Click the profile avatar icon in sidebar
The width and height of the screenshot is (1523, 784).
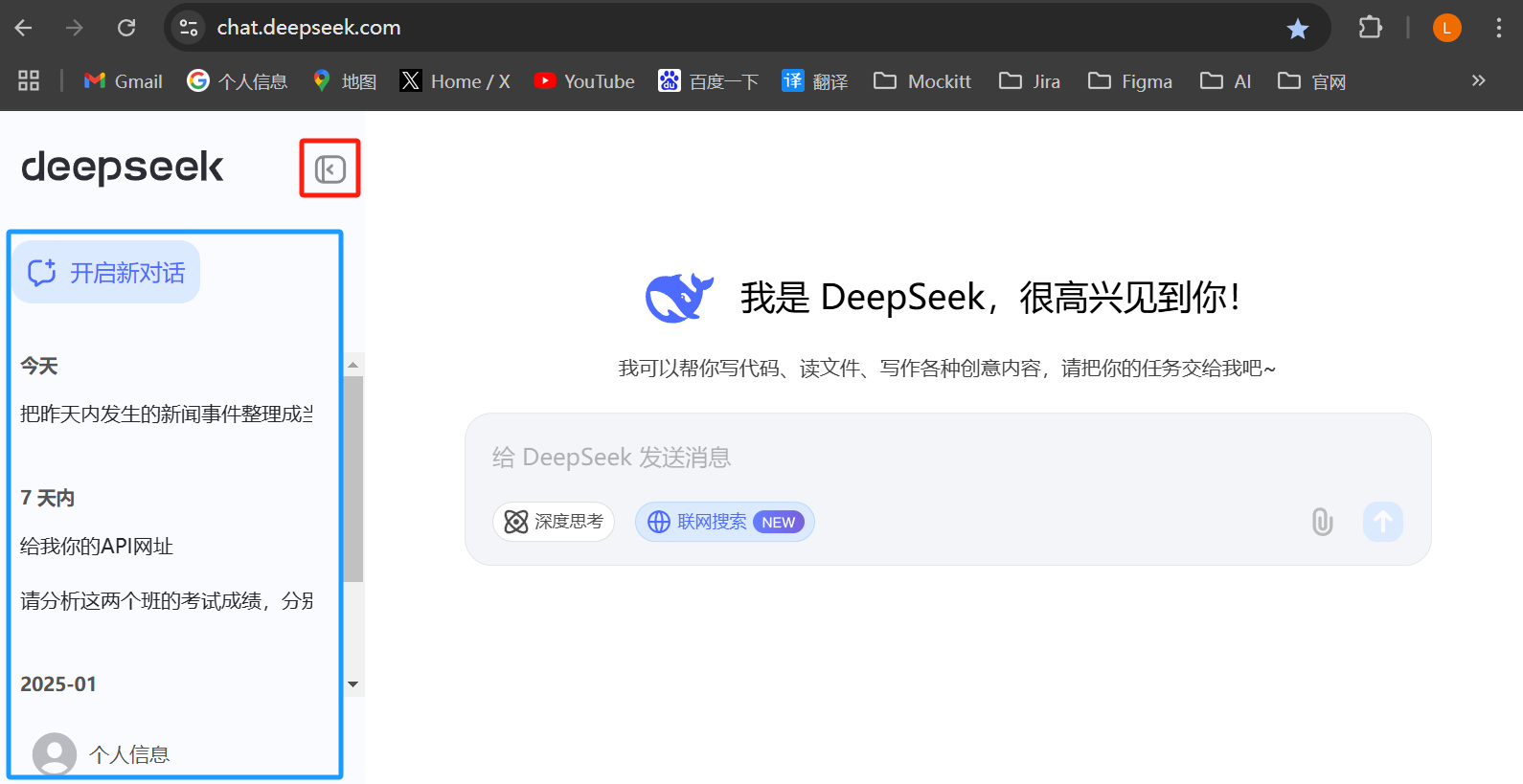pos(55,754)
